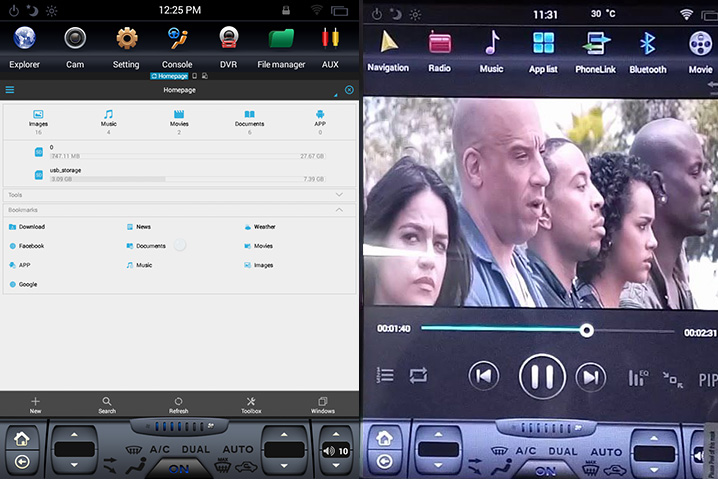Open the Documents bookmark
This screenshot has height=479, width=718.
(146, 246)
